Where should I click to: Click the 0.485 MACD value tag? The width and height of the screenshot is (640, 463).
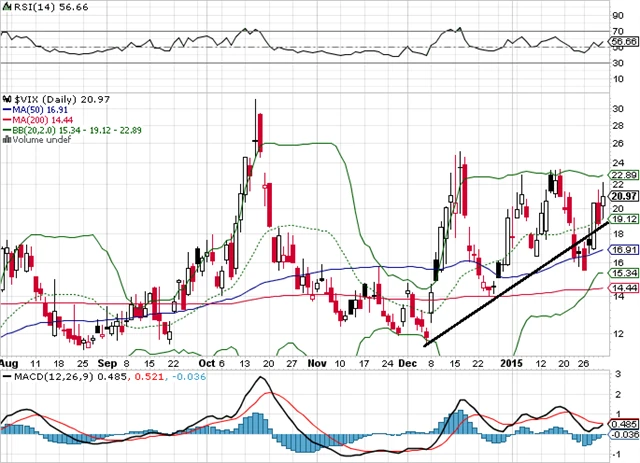coord(624,424)
